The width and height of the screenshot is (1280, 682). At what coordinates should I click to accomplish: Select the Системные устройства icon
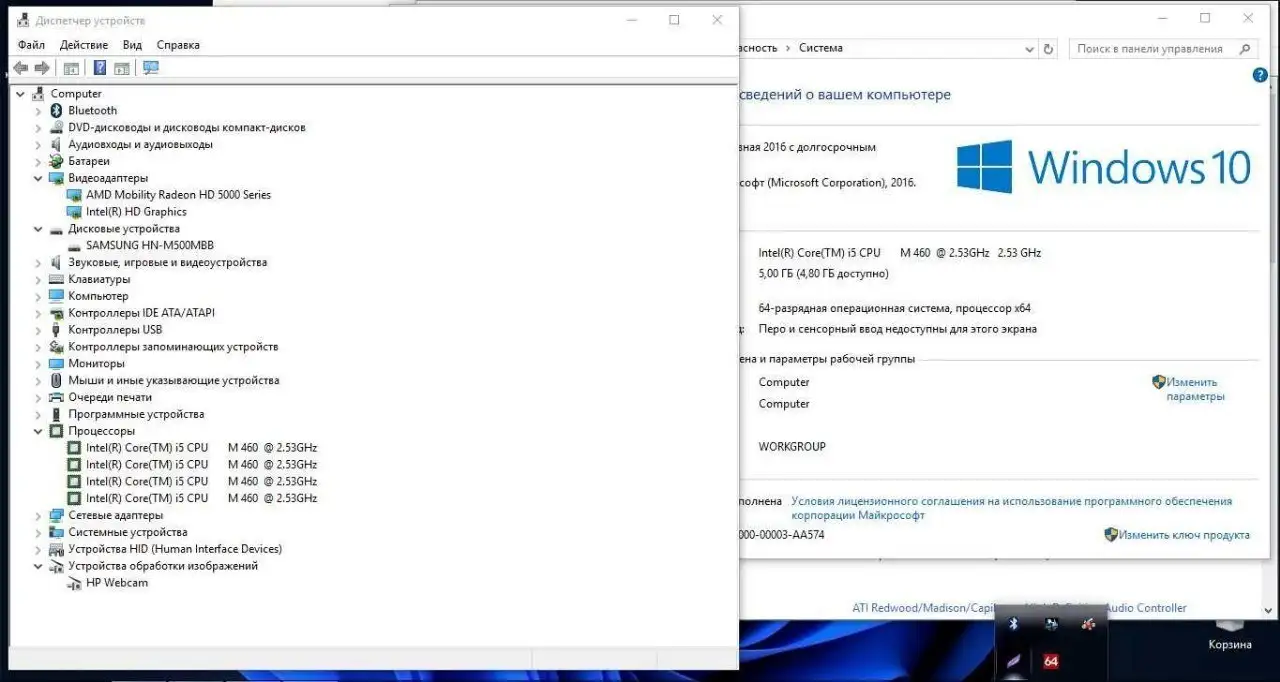56,532
